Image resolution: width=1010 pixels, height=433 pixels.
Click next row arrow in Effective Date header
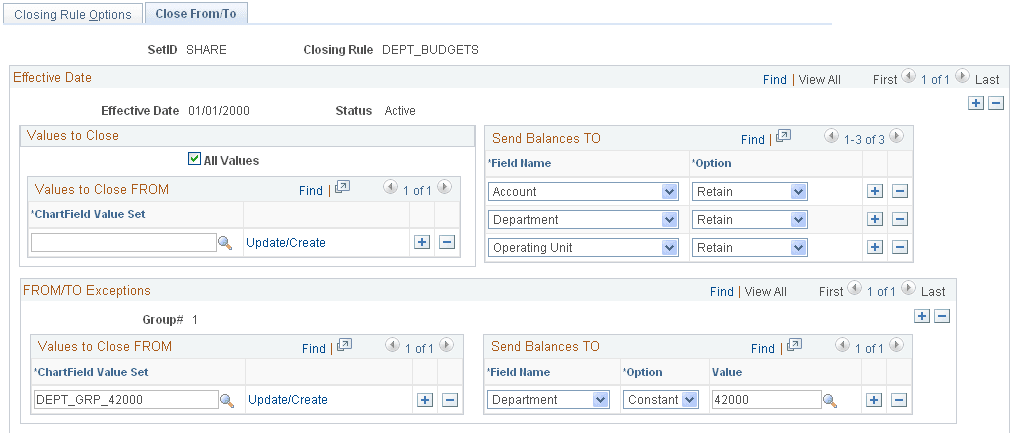tap(961, 77)
